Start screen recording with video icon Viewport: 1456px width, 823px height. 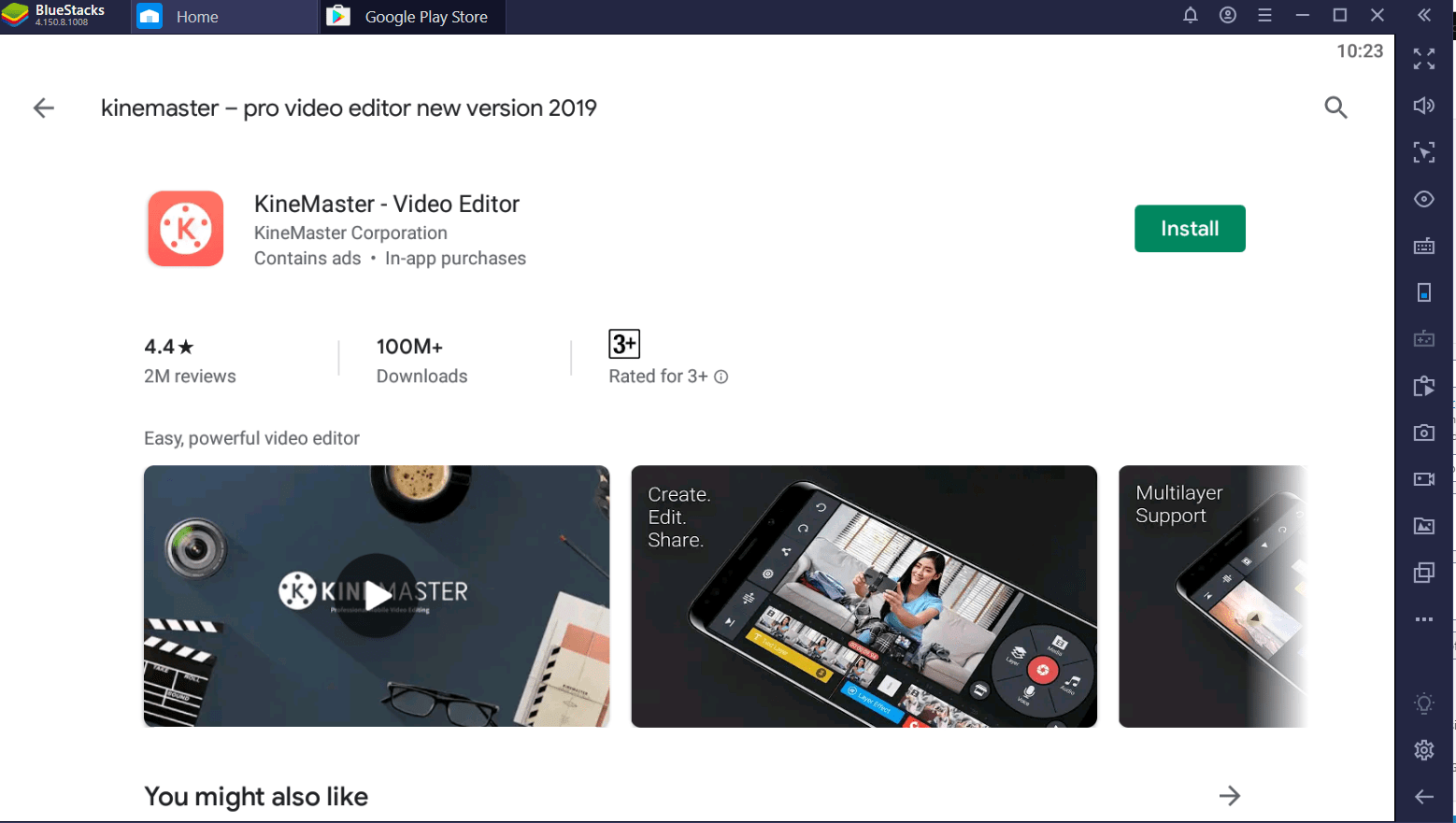click(1424, 479)
